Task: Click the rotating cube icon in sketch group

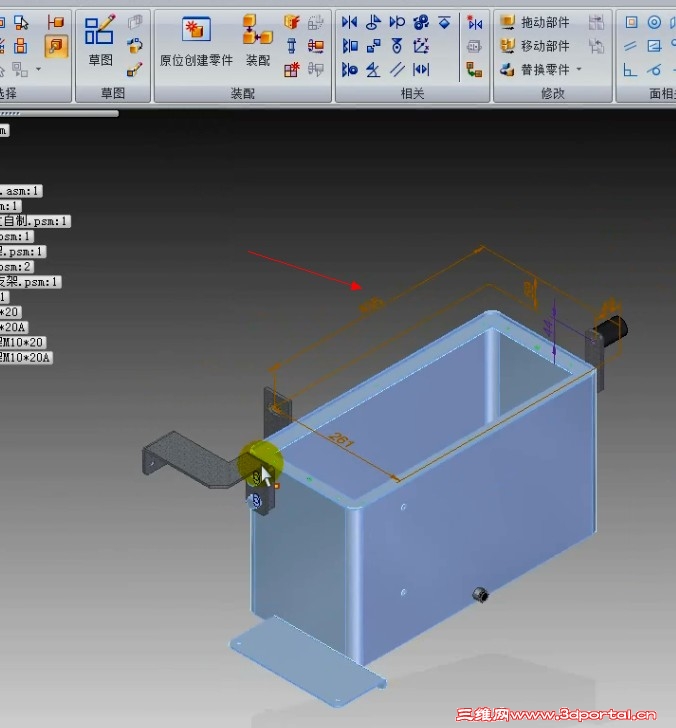Action: click(135, 46)
